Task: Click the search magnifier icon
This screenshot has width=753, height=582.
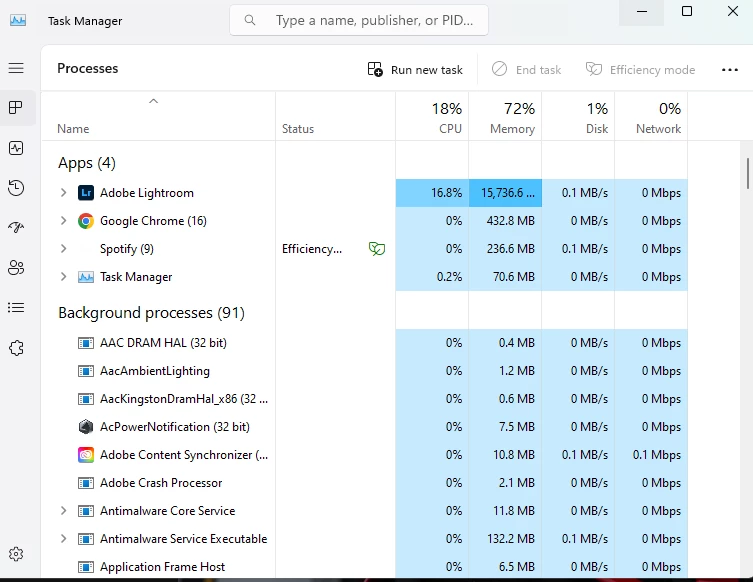Action: click(250, 20)
